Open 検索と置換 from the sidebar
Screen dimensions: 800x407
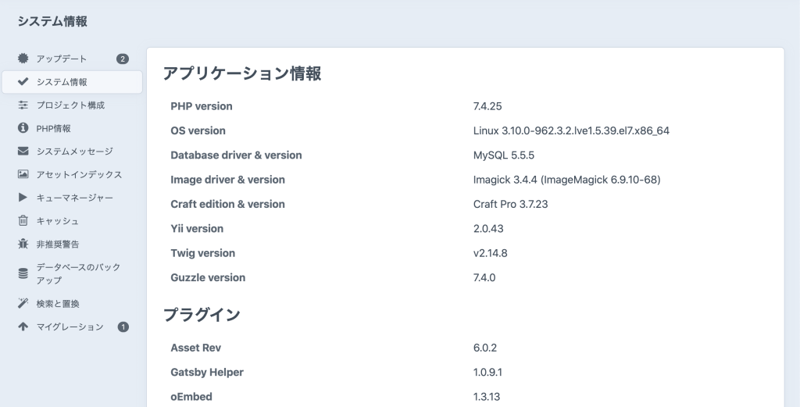coord(58,303)
